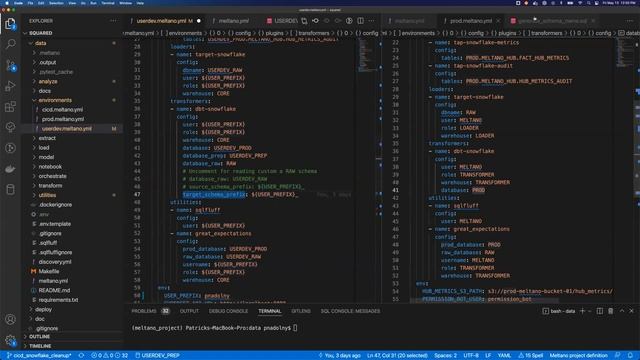The image size is (640, 360).
Task: Open the DEBUG CONSOLE panel tab
Action: click(x=228, y=311)
